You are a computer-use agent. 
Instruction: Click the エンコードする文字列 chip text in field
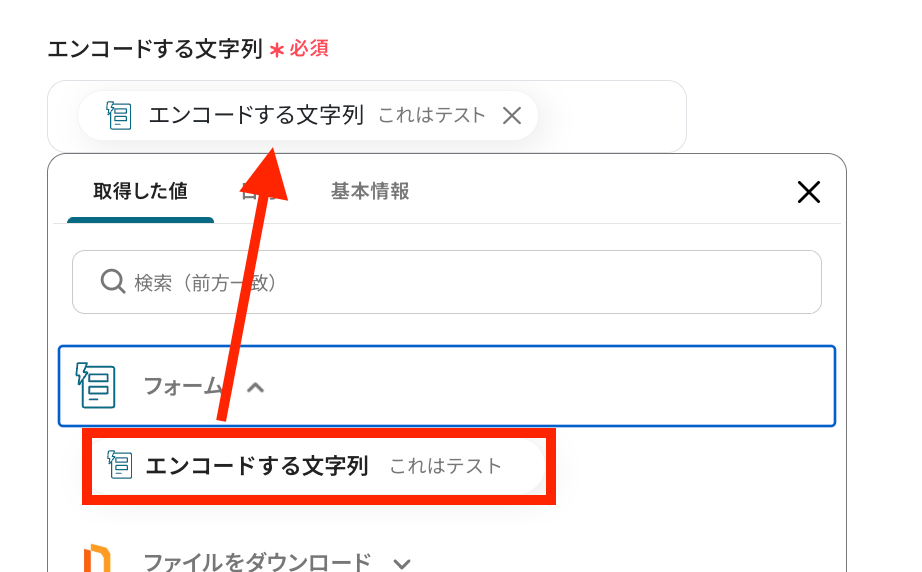tap(255, 116)
